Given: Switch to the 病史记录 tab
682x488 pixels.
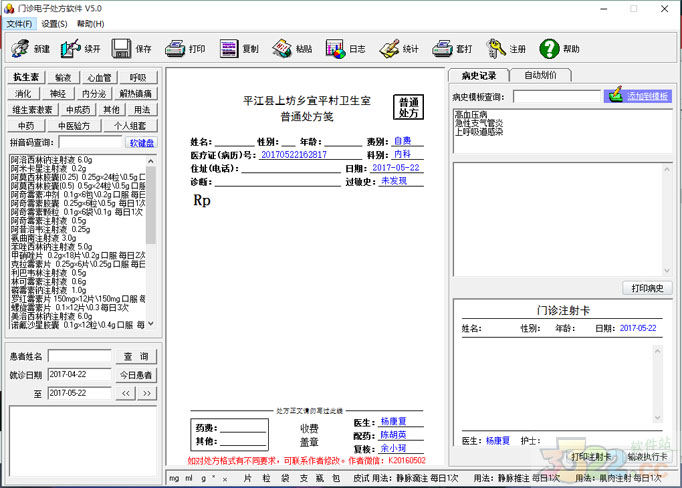Looking at the screenshot, I should point(478,76).
